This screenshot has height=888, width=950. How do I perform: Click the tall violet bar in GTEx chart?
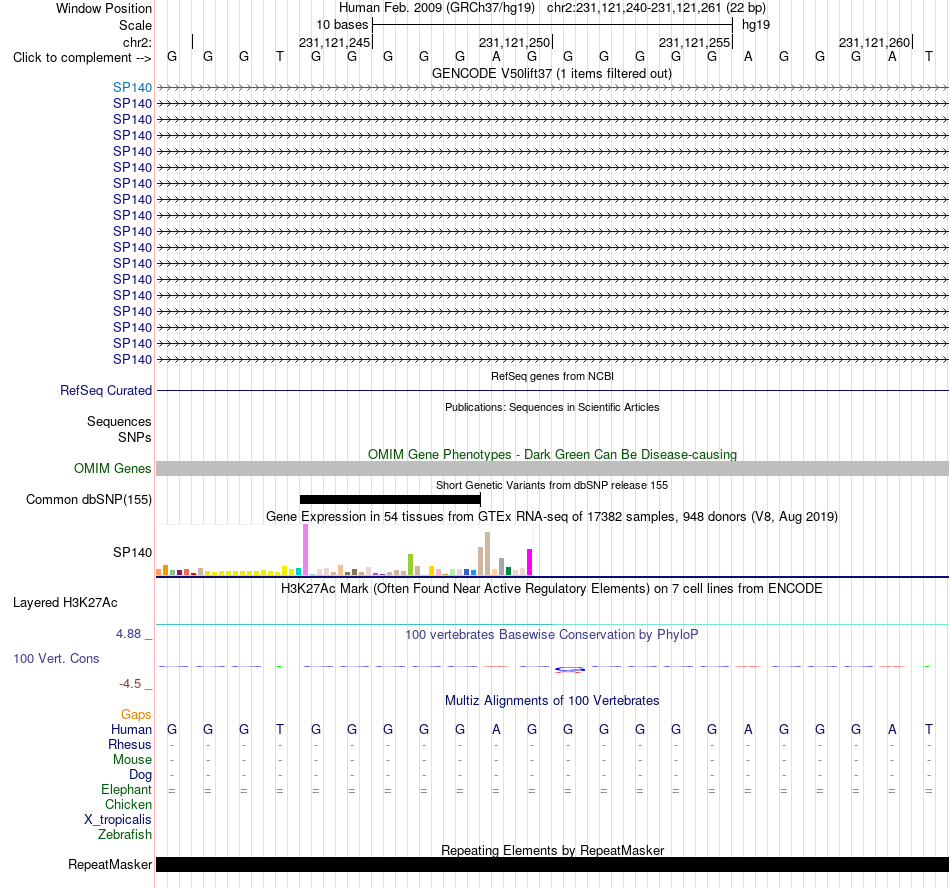[x=305, y=550]
